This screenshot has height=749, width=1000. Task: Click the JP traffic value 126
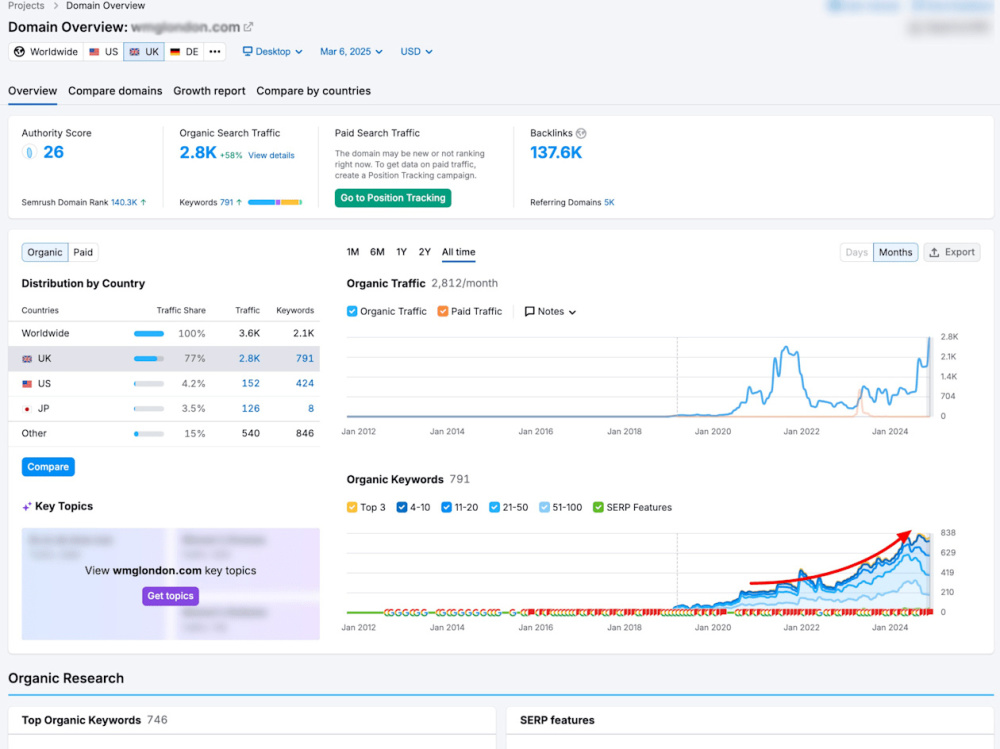[x=251, y=408]
